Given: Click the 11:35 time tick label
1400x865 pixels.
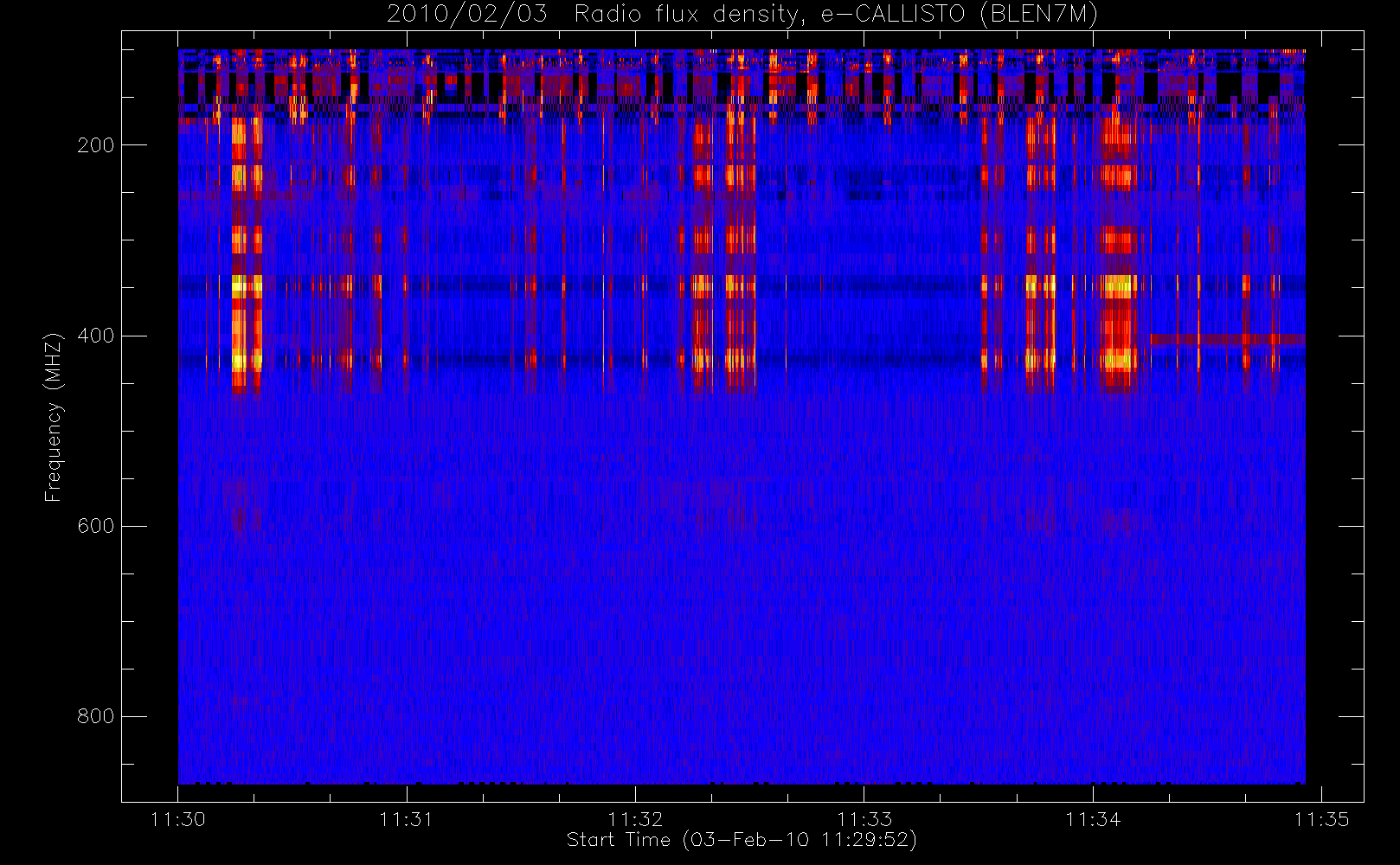Looking at the screenshot, I should (1321, 819).
